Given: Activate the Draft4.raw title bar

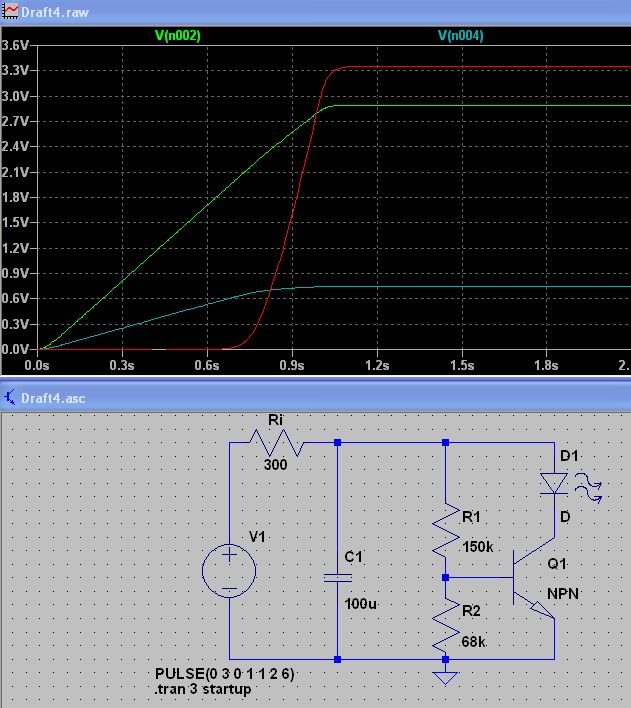Looking at the screenshot, I should coord(315,12).
